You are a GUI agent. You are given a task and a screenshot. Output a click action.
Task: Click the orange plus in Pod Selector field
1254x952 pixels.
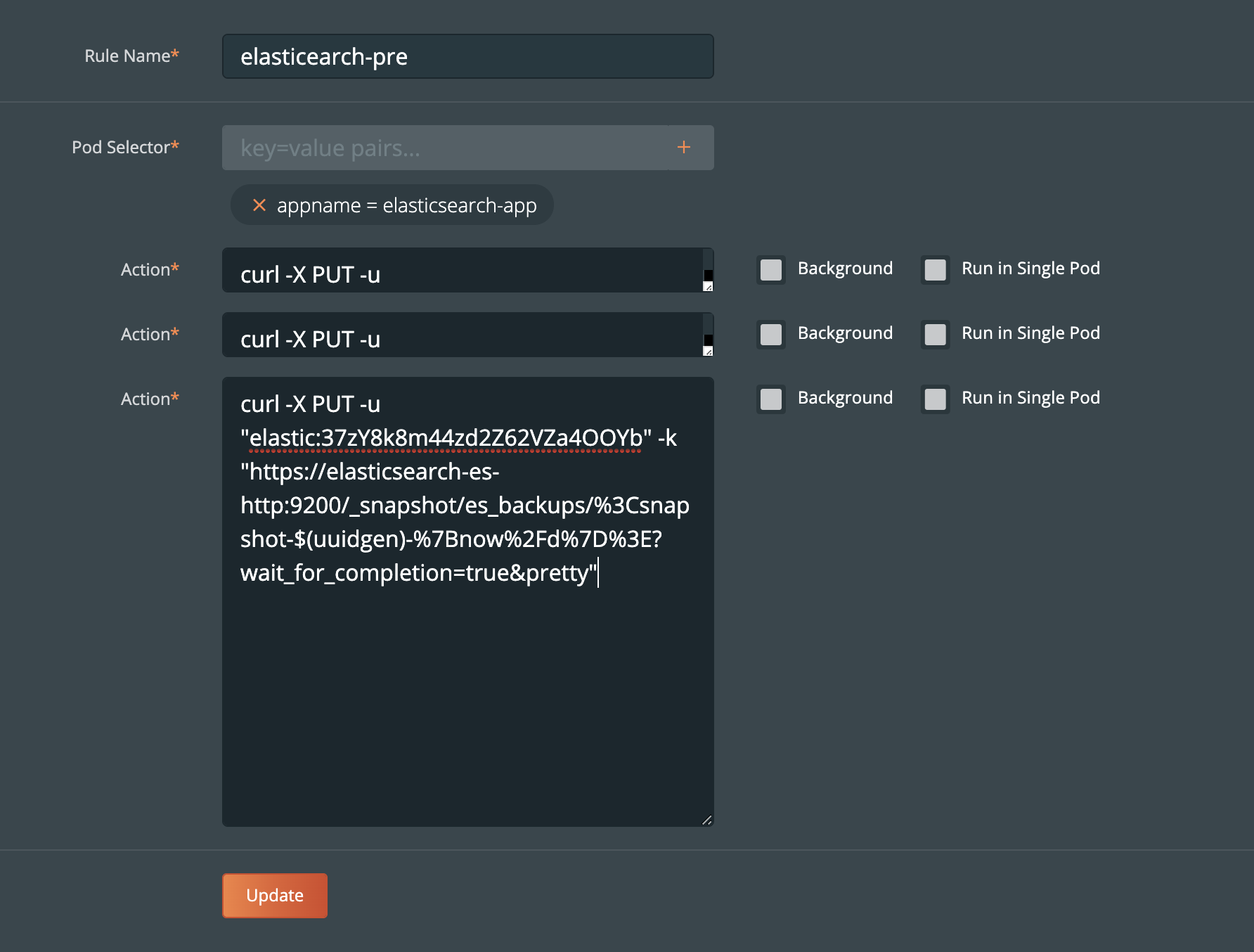coord(683,148)
